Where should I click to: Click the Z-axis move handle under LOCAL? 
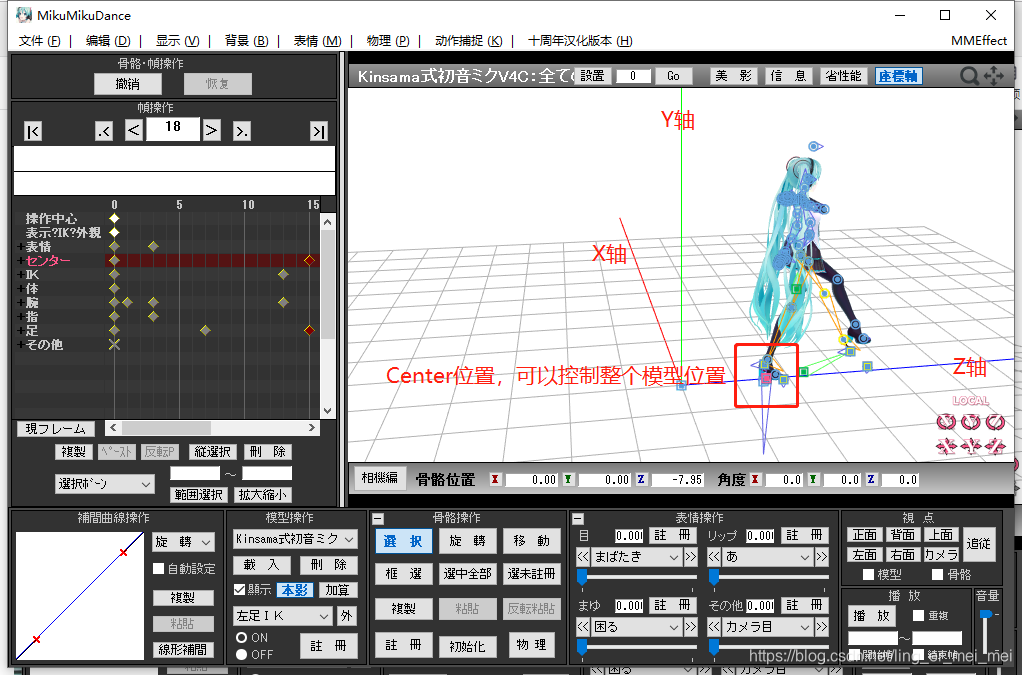tap(995, 446)
